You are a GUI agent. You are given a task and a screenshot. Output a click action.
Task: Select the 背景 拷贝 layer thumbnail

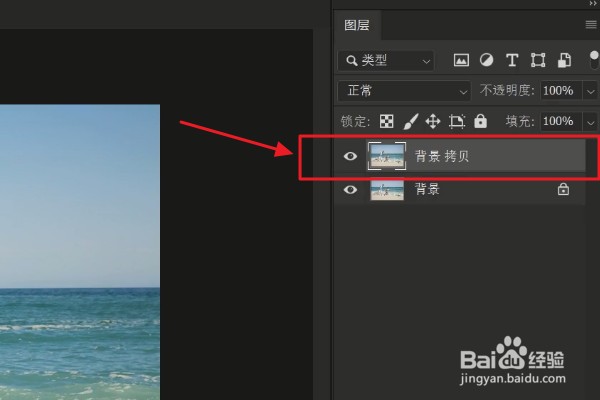(387, 156)
